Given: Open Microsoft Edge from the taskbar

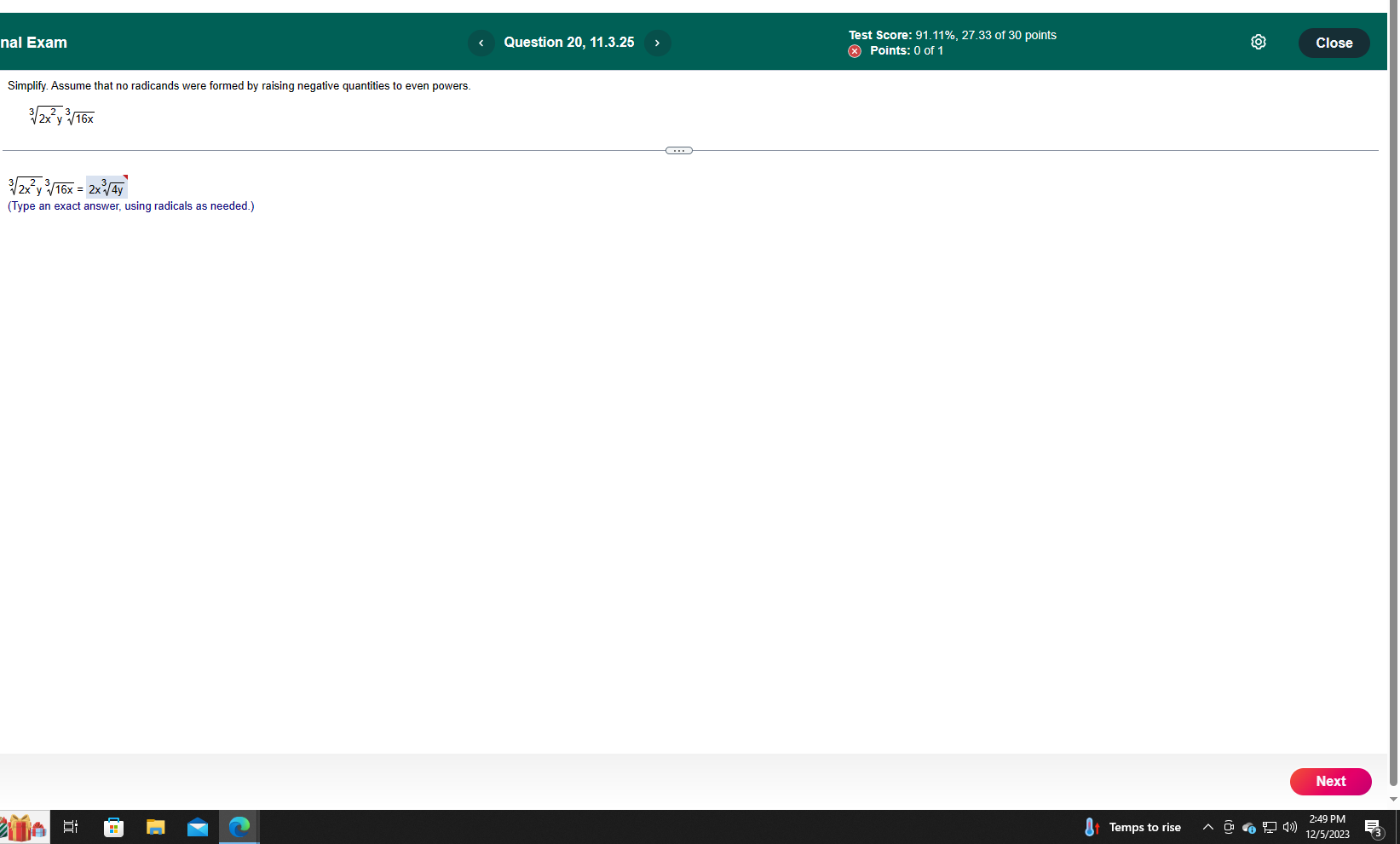Looking at the screenshot, I should point(239,826).
